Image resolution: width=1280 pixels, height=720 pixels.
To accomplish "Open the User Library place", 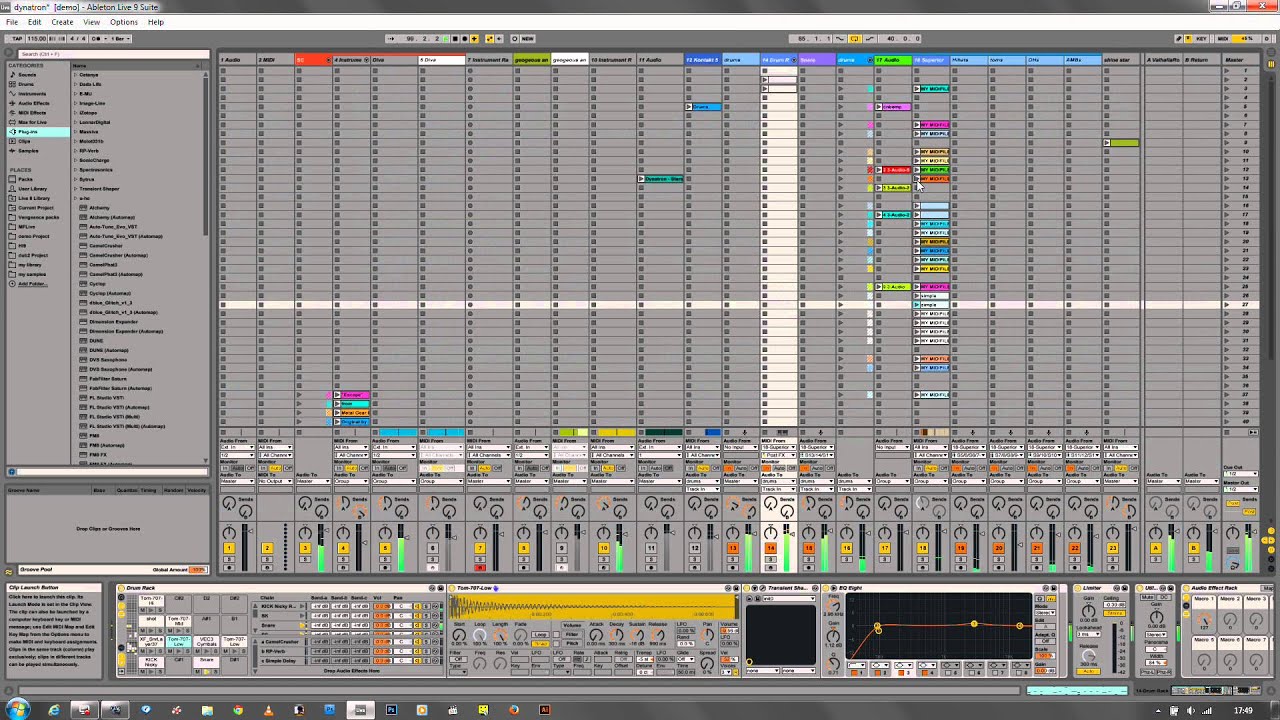I will (x=32, y=189).
